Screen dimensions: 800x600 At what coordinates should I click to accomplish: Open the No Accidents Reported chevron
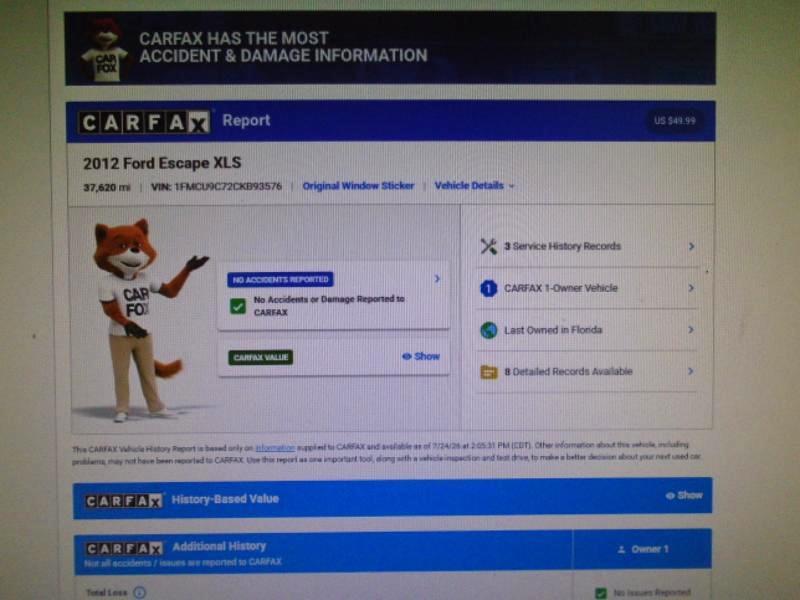(437, 279)
